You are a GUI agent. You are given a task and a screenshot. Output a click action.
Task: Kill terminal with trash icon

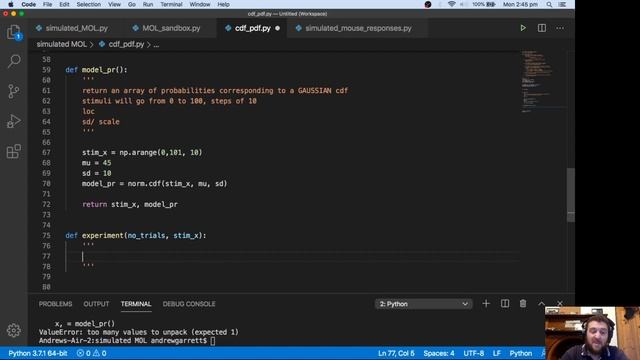pos(523,304)
